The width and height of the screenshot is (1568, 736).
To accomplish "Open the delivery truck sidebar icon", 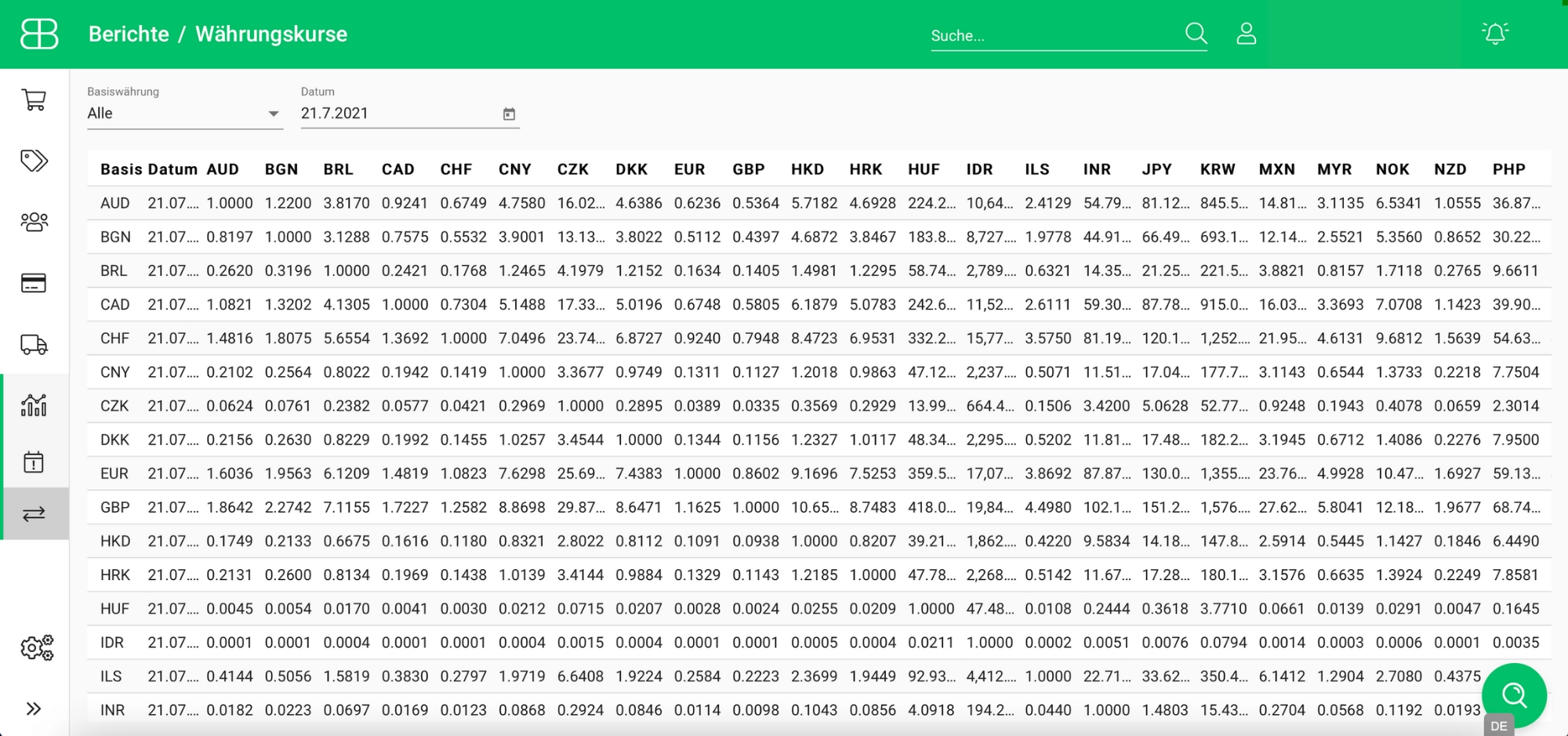I will [x=34, y=344].
